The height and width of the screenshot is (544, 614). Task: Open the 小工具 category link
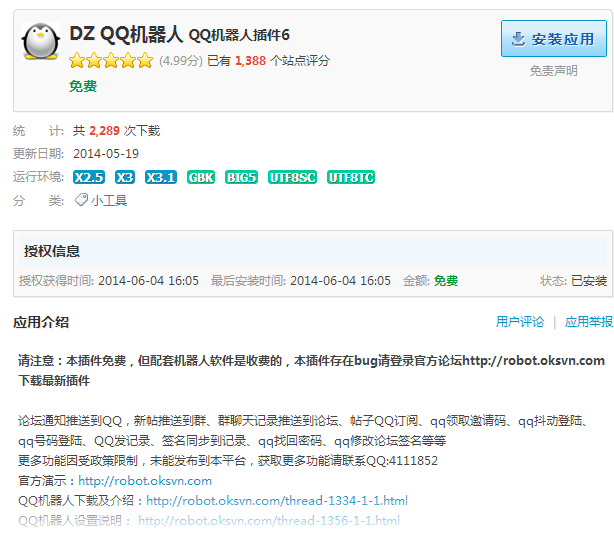(109, 201)
